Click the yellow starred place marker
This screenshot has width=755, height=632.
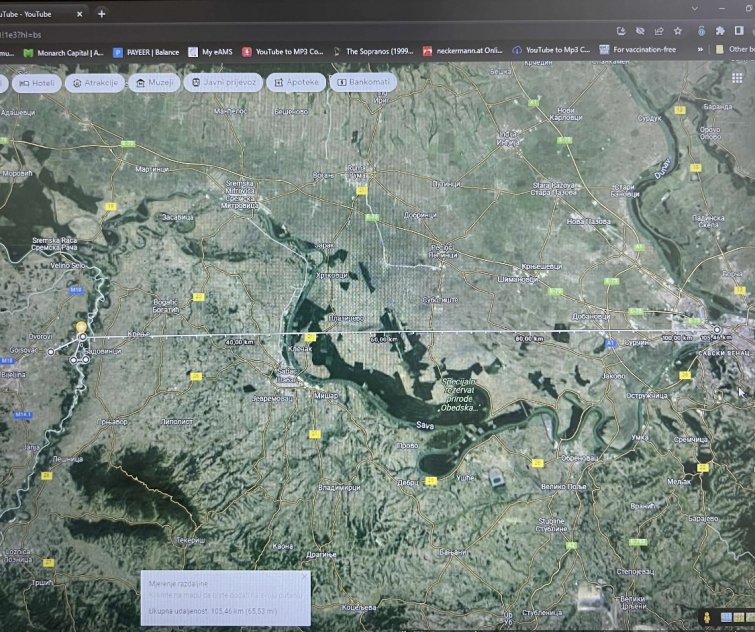click(x=80, y=327)
